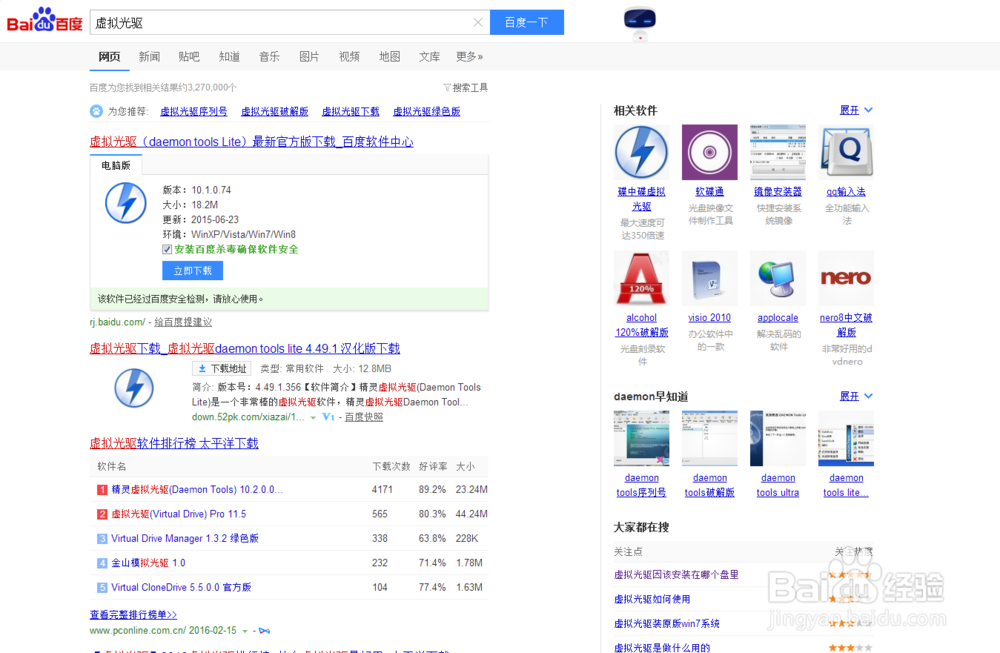Click the purple 软碟通 disc icon

pyautogui.click(x=710, y=152)
